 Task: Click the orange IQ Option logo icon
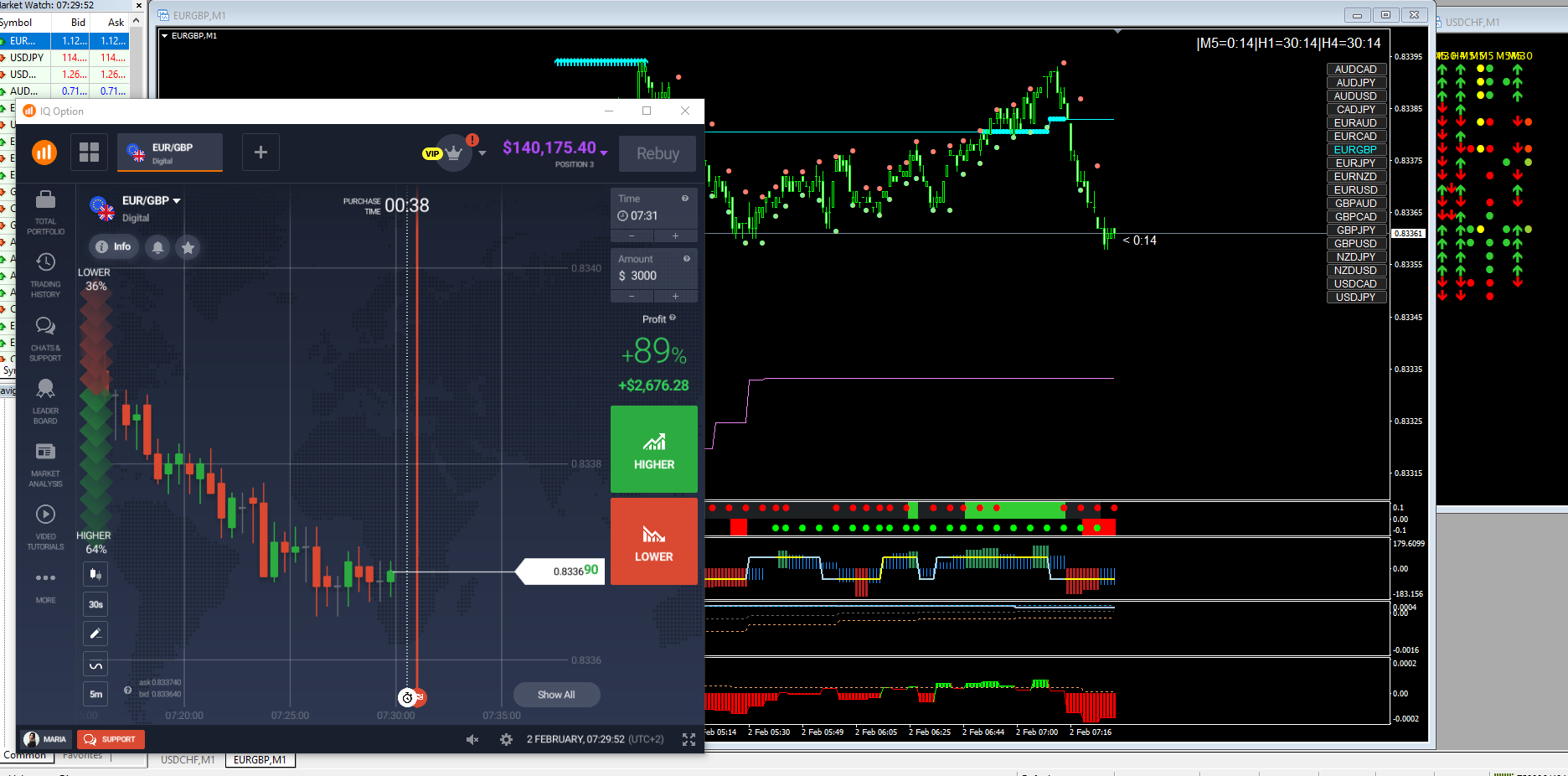(x=44, y=152)
